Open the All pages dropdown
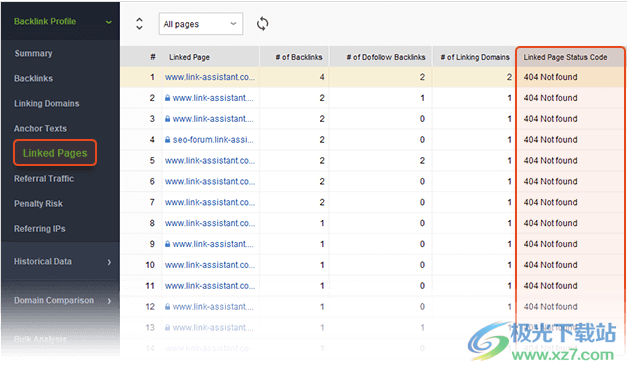 pos(201,24)
